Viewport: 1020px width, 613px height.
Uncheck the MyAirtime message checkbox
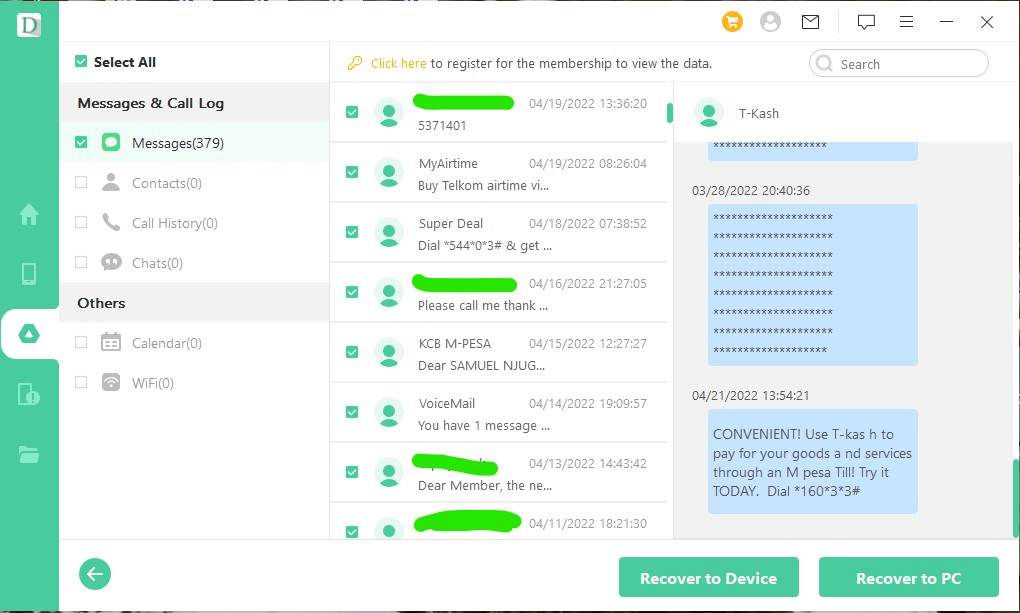(x=352, y=172)
